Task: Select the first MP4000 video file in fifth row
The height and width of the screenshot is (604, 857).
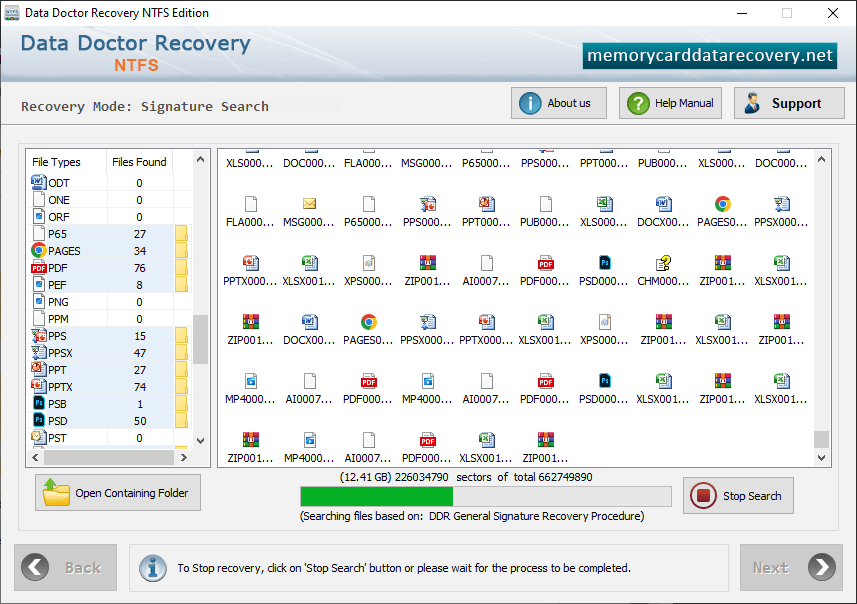Action: click(250, 382)
